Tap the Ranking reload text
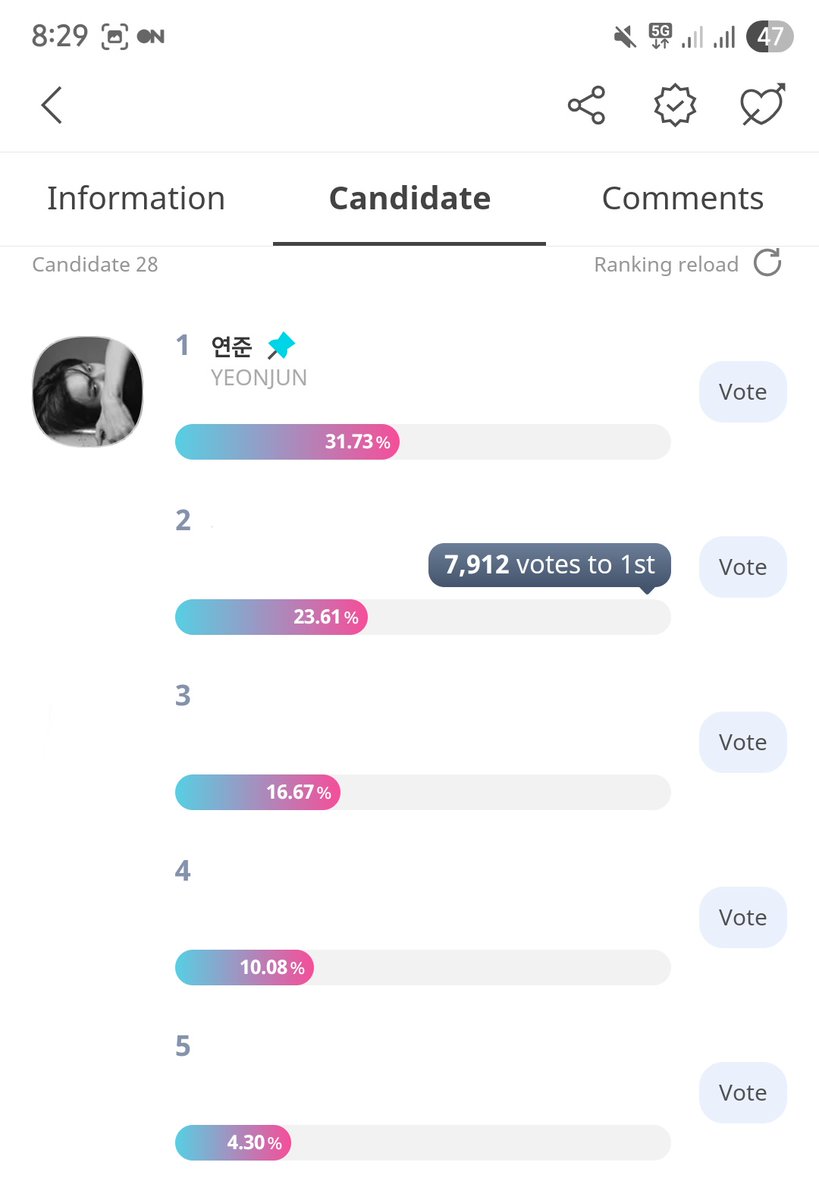This screenshot has height=1200, width=819. pyautogui.click(x=666, y=265)
